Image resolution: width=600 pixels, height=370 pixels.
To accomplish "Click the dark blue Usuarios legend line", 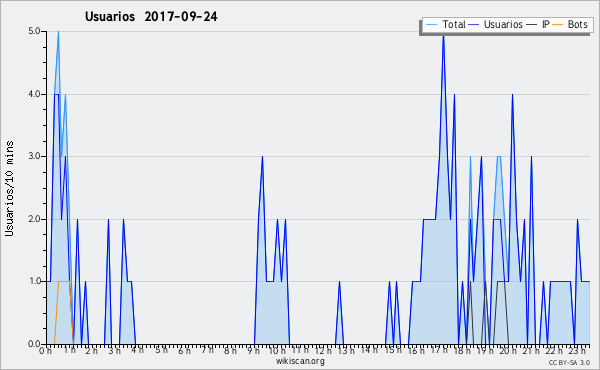I will coord(474,25).
